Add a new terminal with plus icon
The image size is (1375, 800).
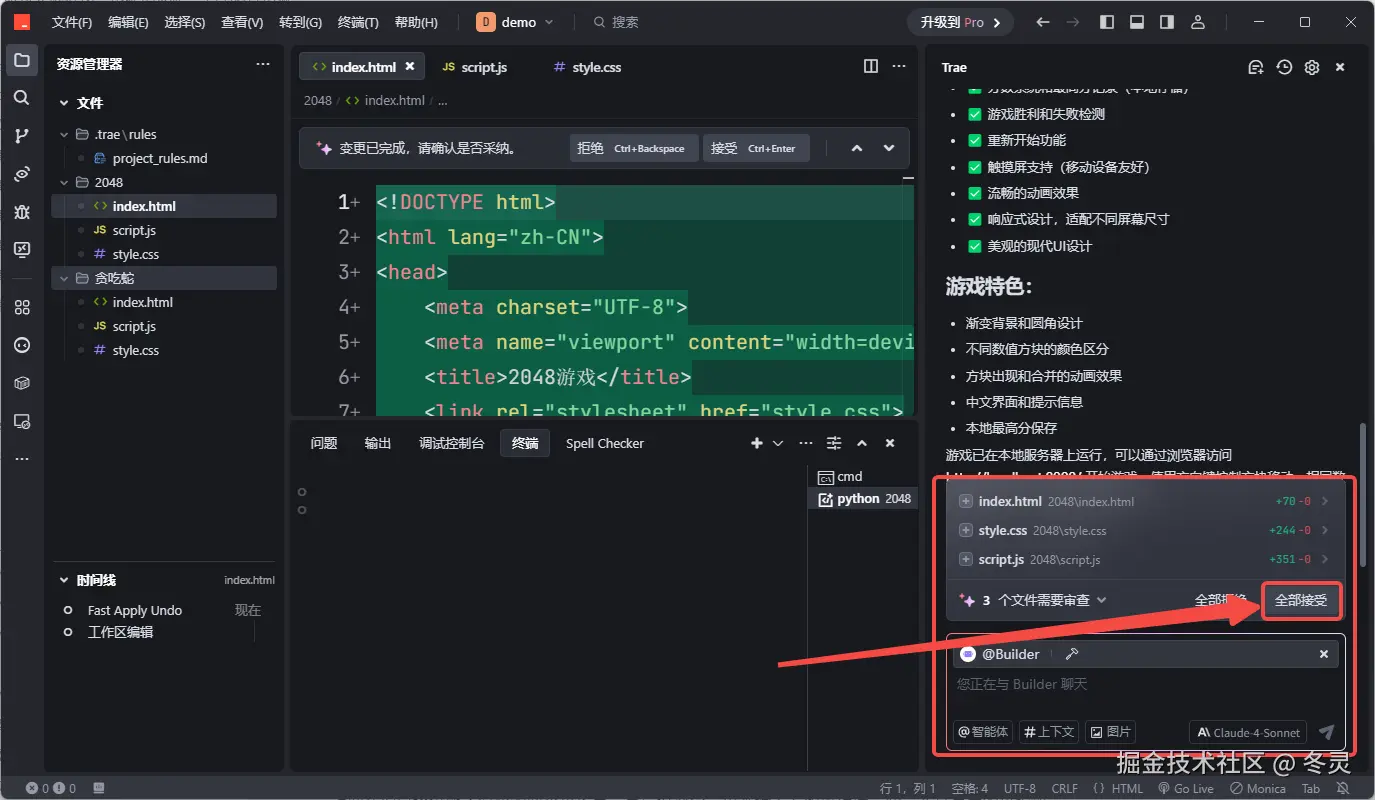(757, 443)
